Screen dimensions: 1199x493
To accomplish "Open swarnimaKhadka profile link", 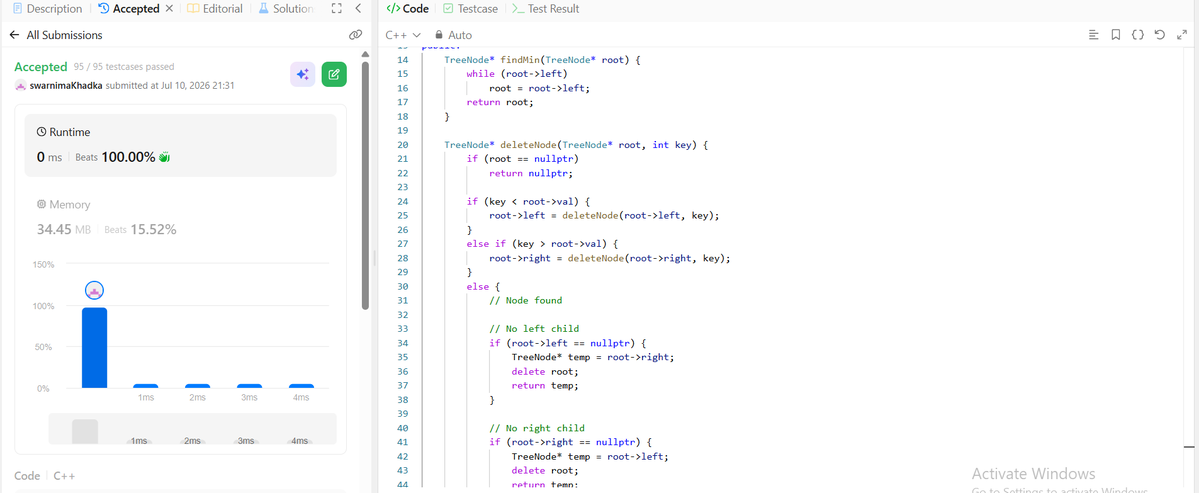I will [x=65, y=86].
